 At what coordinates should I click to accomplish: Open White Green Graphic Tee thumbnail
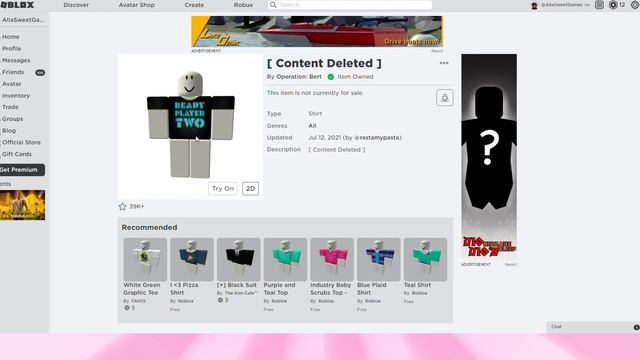click(x=145, y=259)
